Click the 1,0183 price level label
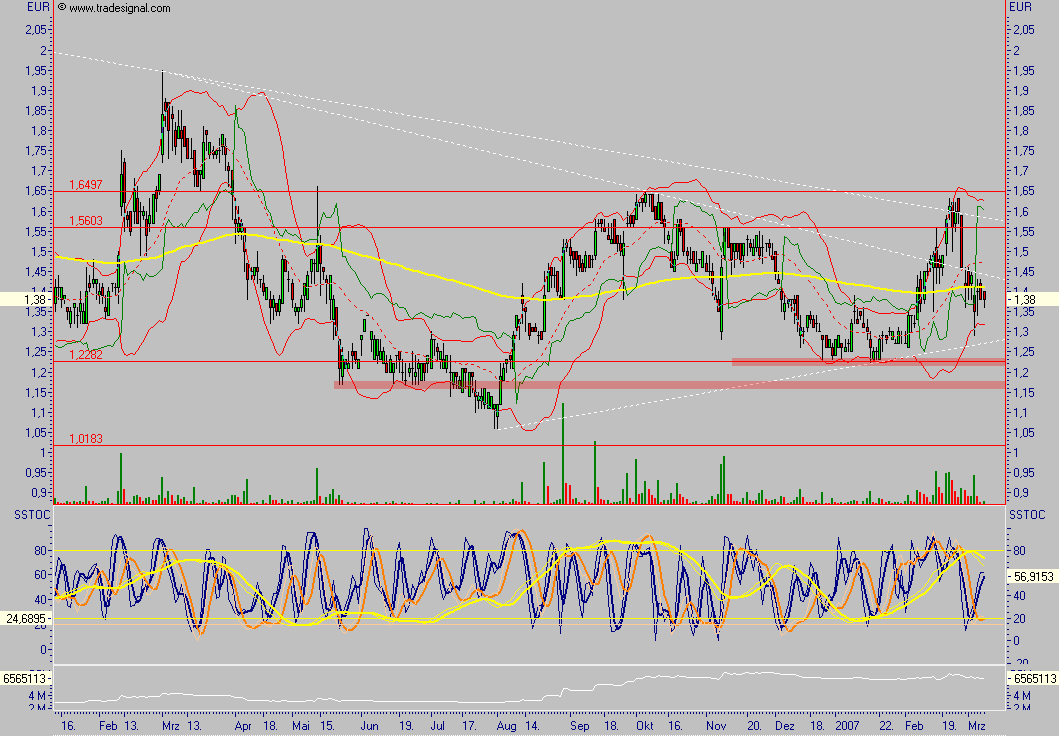Screen dimensions: 1059x736 tap(86, 439)
